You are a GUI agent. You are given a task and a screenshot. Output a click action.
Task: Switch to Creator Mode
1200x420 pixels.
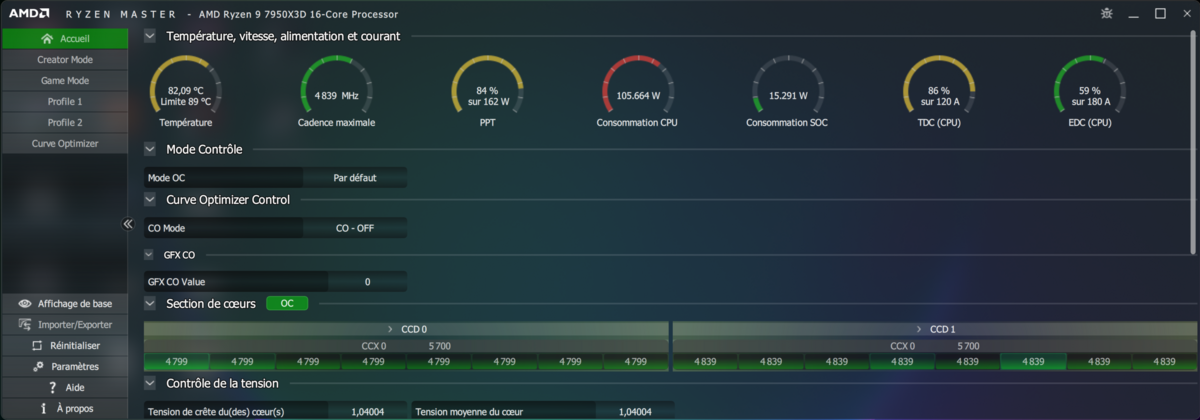point(65,60)
